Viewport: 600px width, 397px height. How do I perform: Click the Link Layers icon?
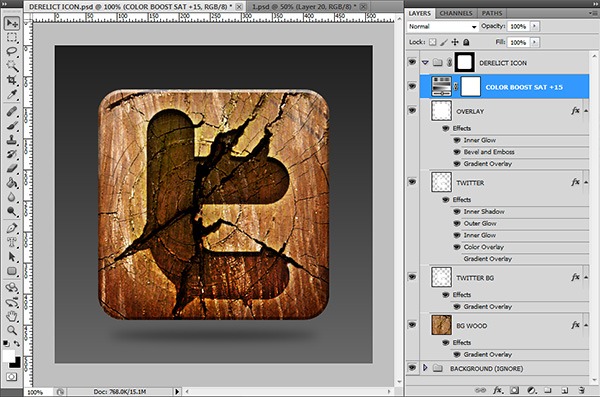pos(480,390)
